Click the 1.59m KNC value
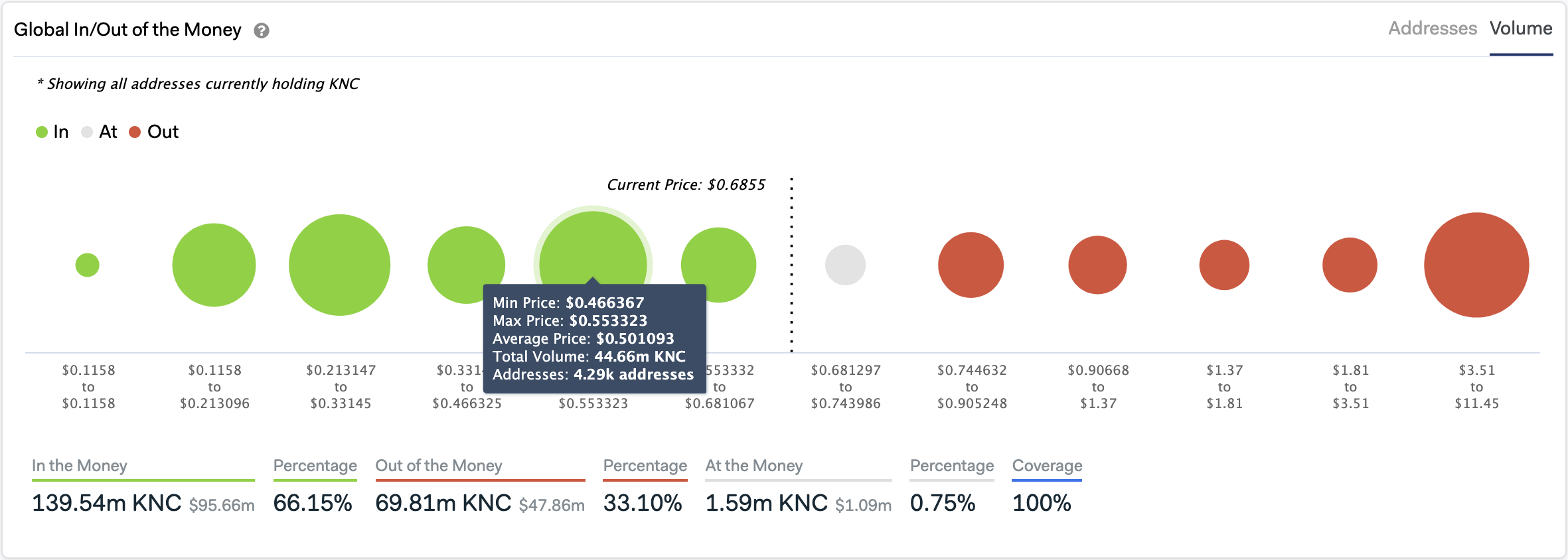 pos(767,503)
